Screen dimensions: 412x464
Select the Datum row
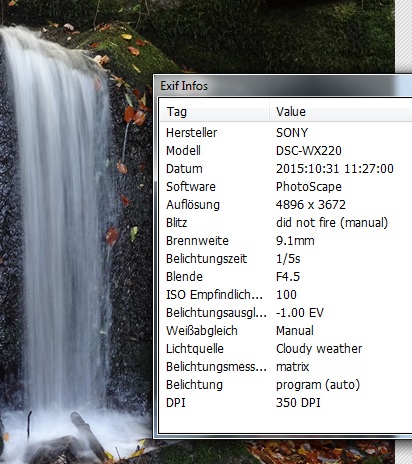[286, 169]
